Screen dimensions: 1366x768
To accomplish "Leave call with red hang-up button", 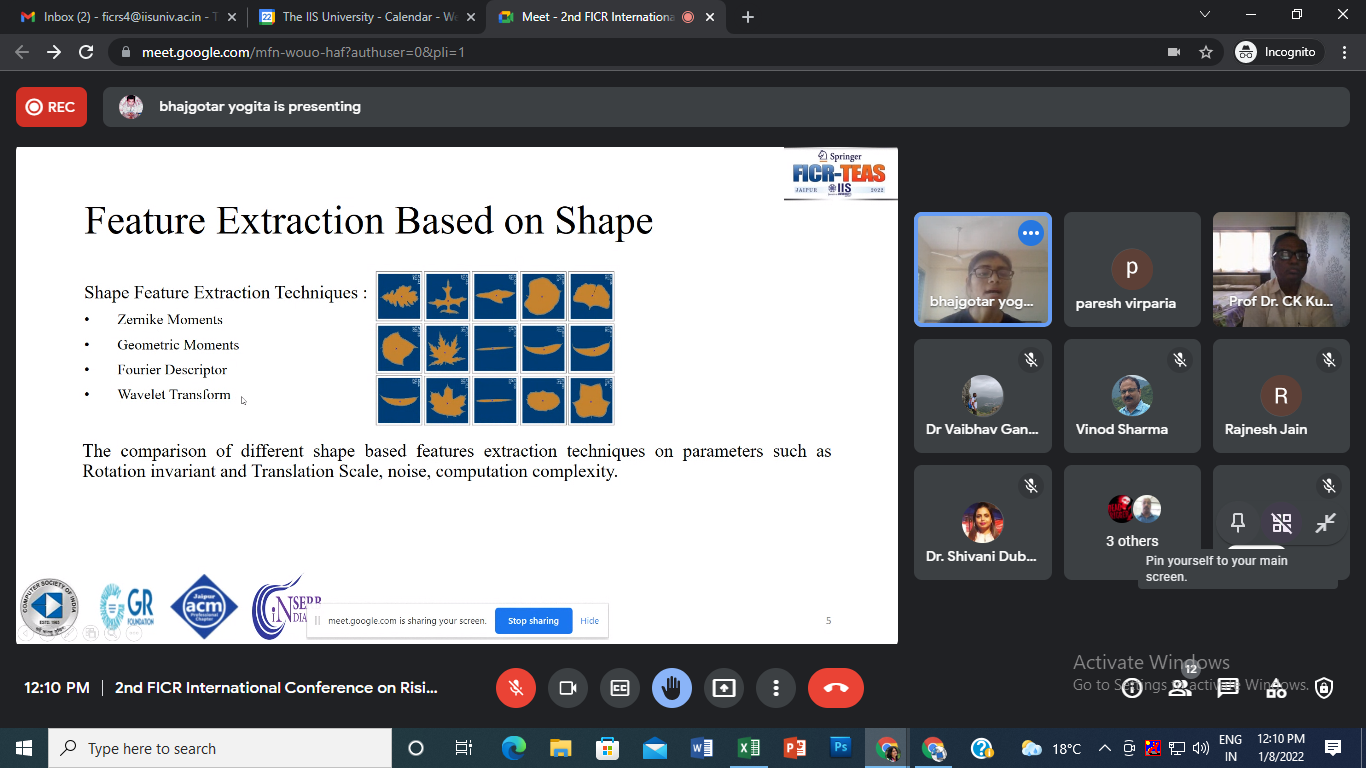I will [836, 688].
